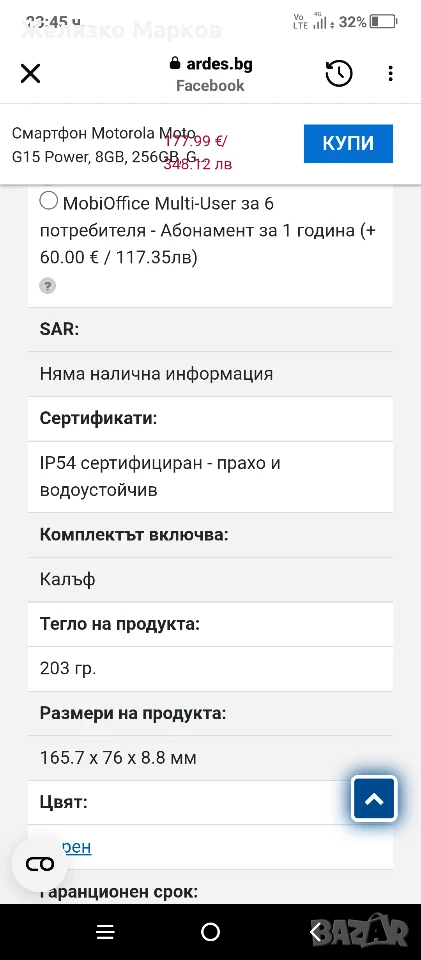Tap the scroll-to-top arrow button
Screen dimensions: 421x960
374,798
